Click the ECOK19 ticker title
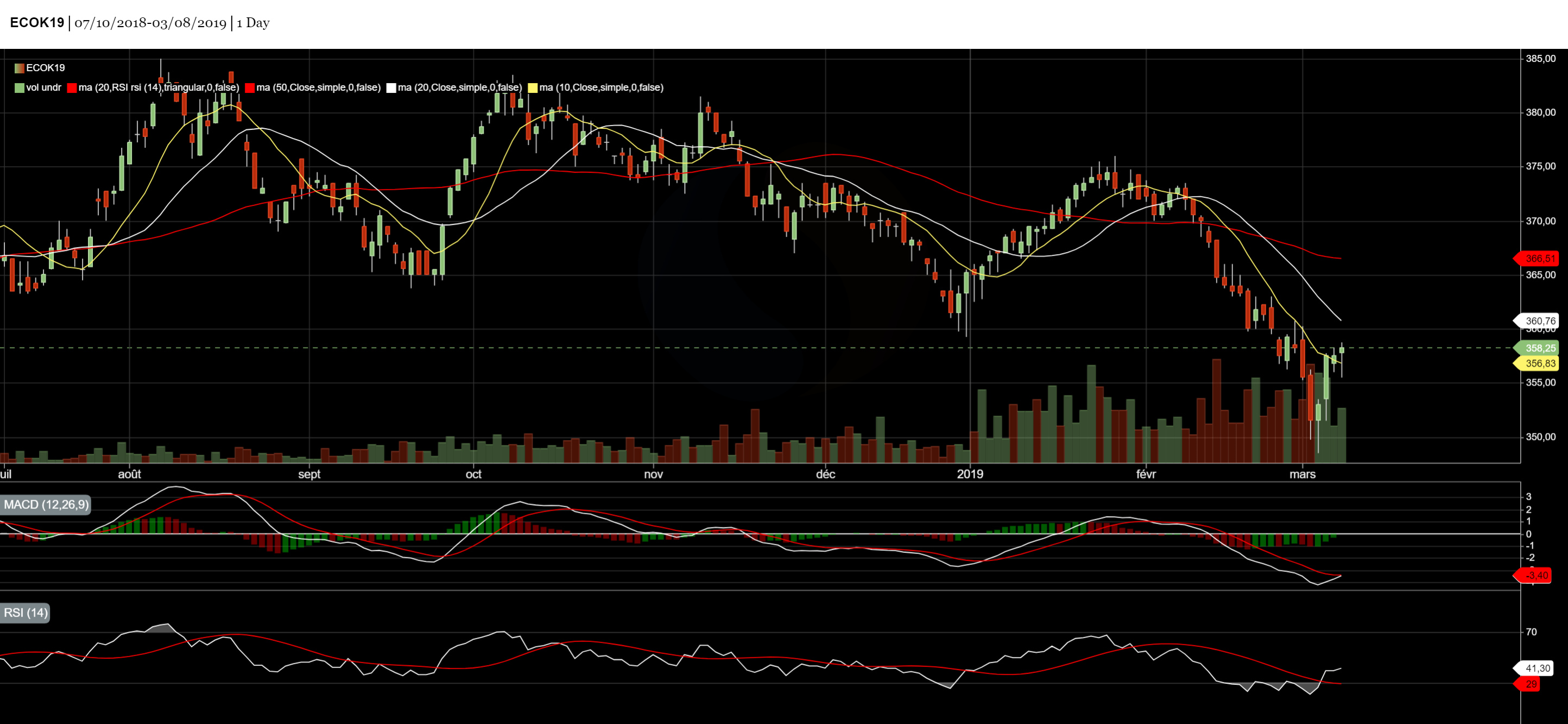 (x=37, y=22)
